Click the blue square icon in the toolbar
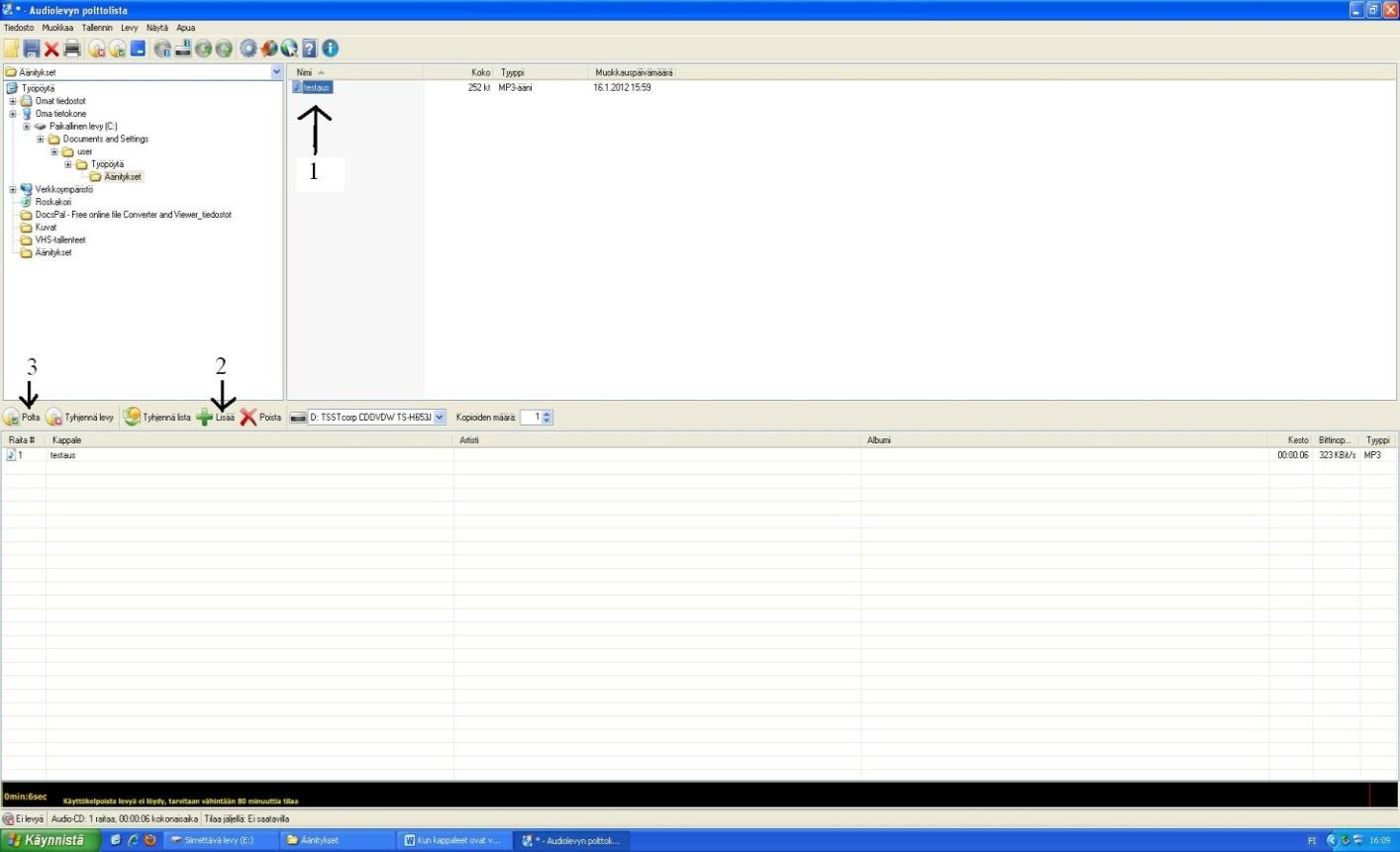 pos(138,48)
